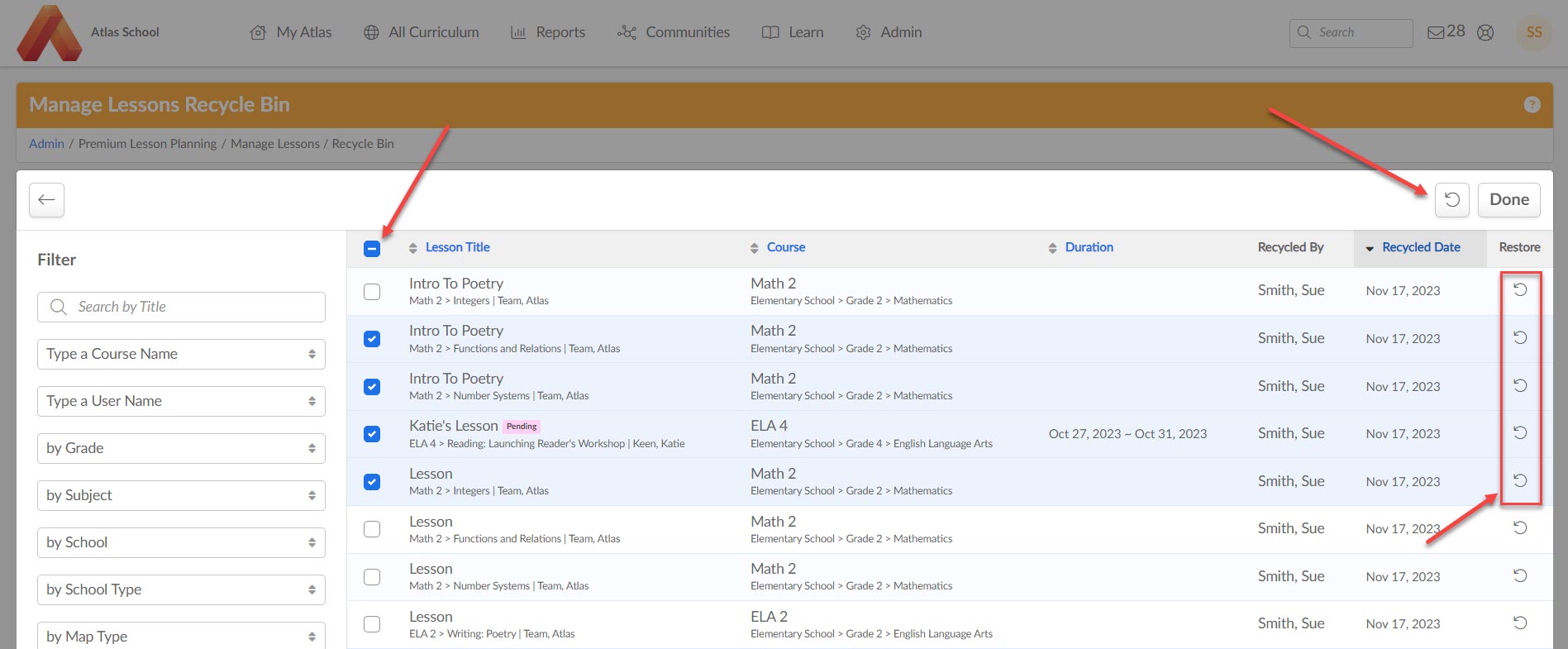
Task: Expand the by Subject filter dropdown
Action: click(x=181, y=495)
